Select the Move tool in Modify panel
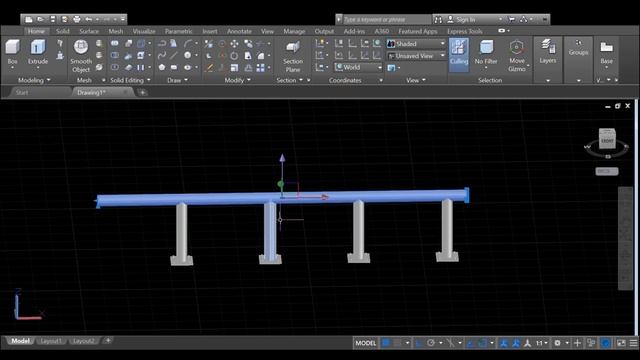This screenshot has height=360, width=640. click(x=235, y=43)
